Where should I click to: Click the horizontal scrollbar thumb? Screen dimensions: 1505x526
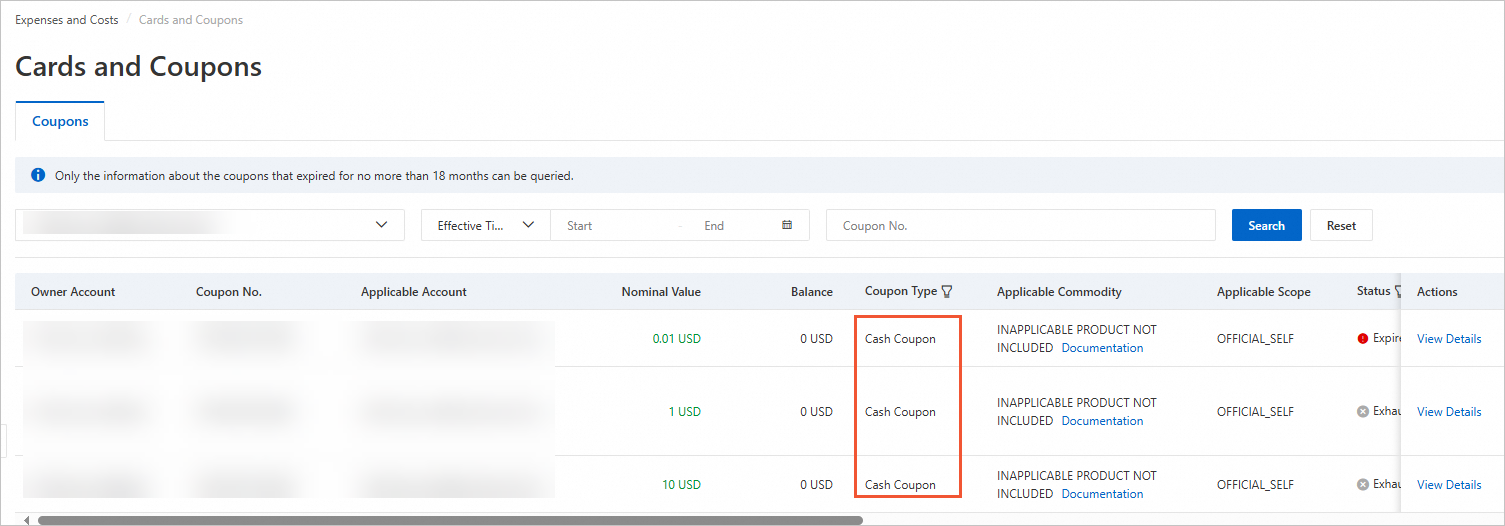pyautogui.click(x=450, y=520)
